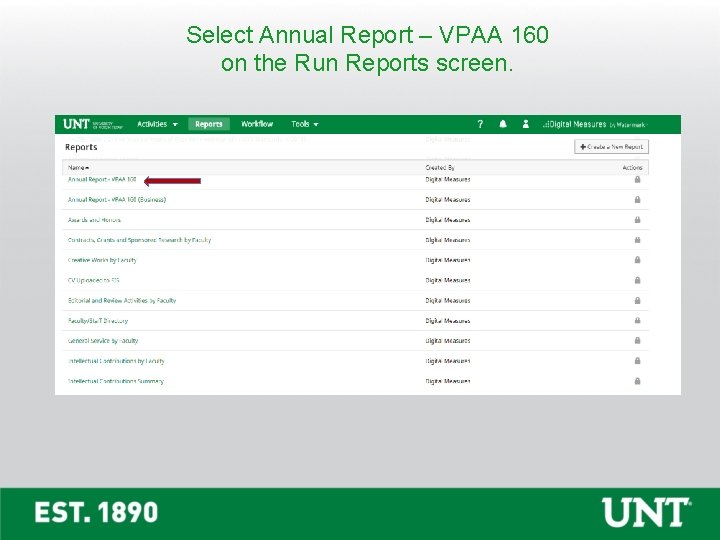Click the lock icon for VPAA 160 (Business) row
720x540 pixels.
637,200
